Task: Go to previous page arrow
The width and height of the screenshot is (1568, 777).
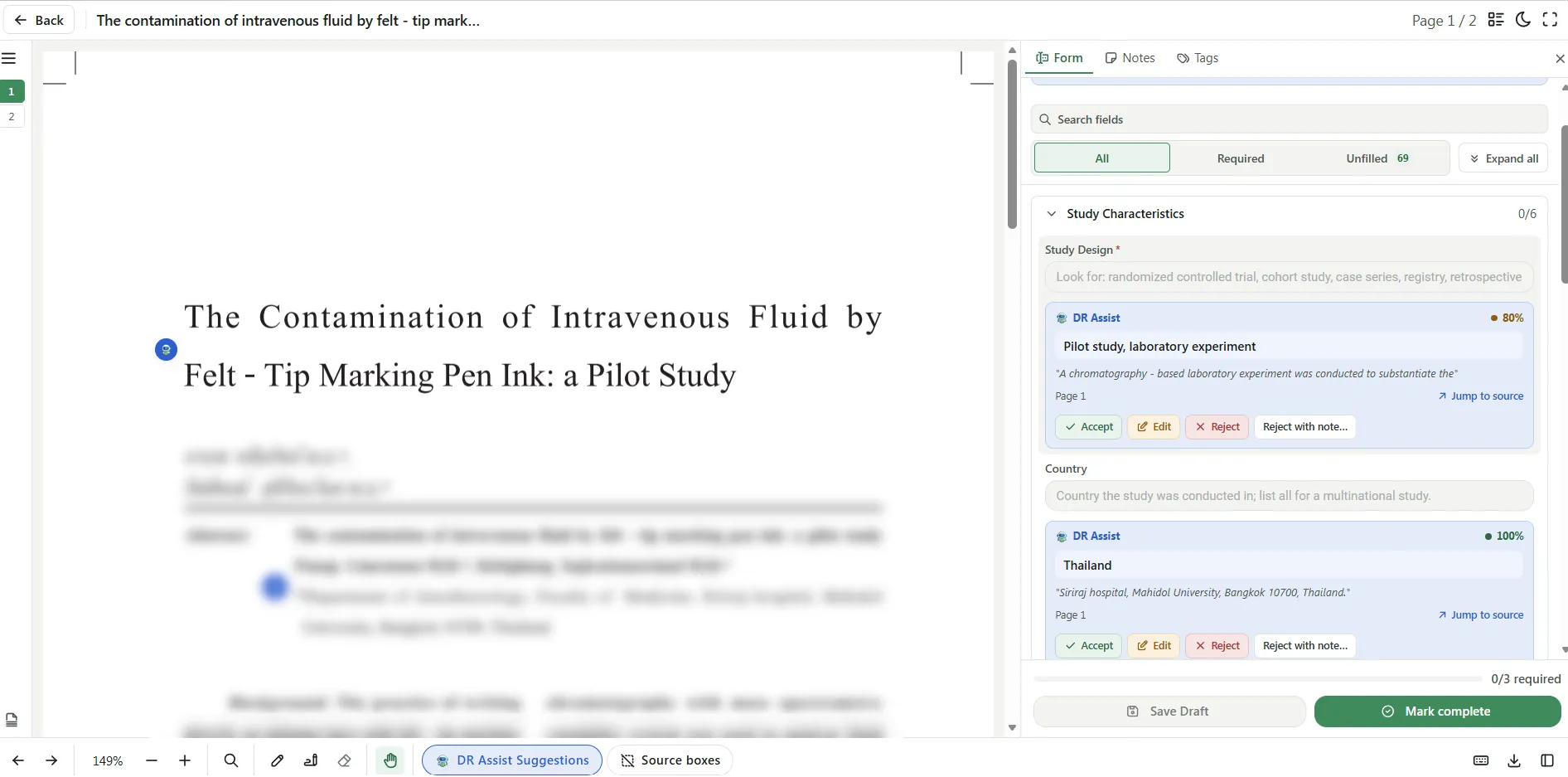Action: 18,760
